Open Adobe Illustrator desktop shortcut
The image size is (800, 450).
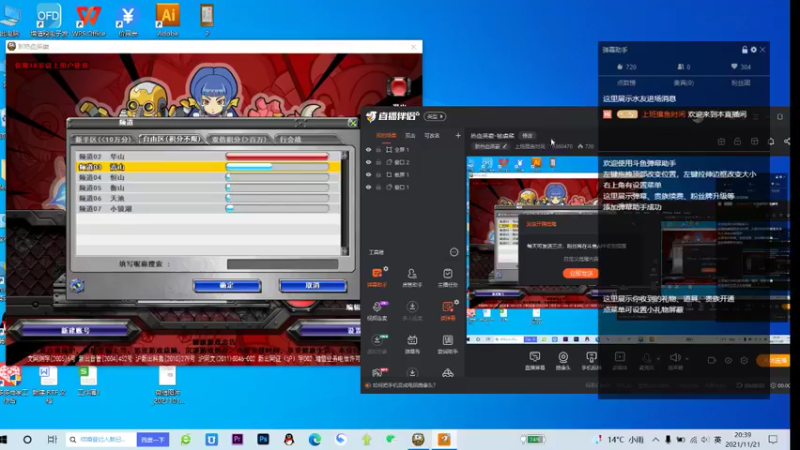(167, 20)
